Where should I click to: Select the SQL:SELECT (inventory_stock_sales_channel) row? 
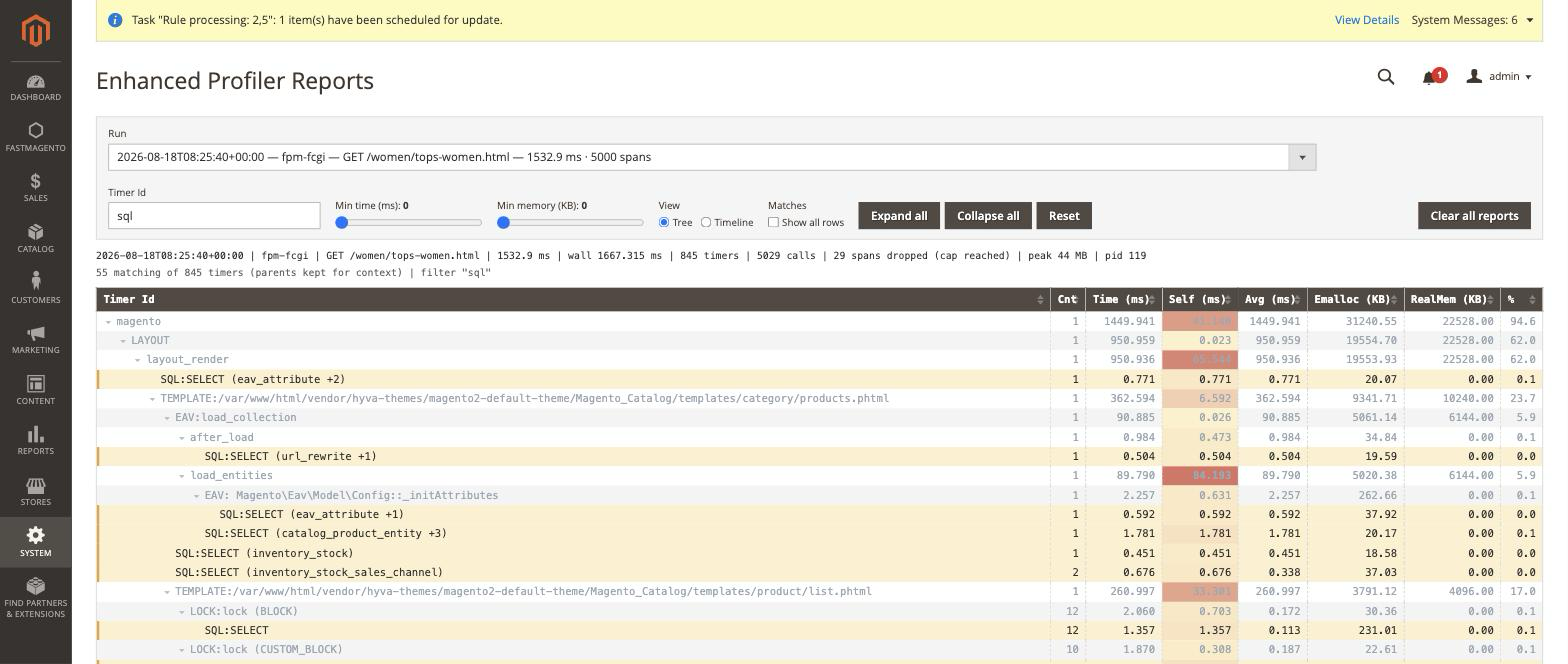(819, 573)
